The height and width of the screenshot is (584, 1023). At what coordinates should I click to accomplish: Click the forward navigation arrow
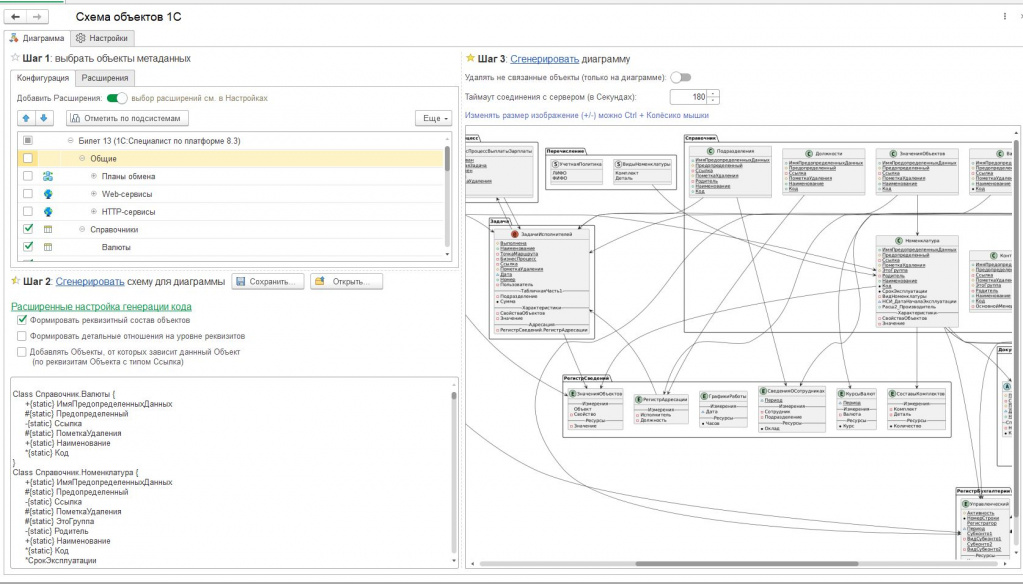pos(38,17)
